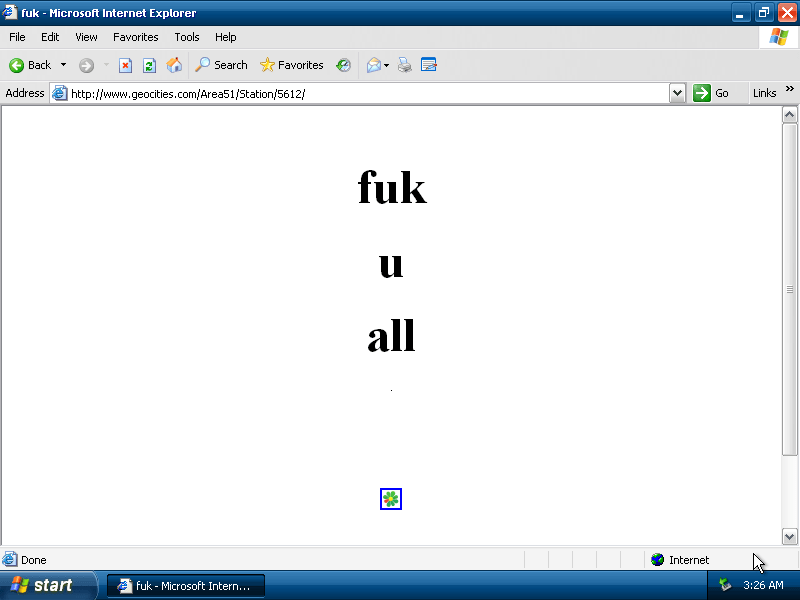
Task: Click the heading word "fuk"
Action: tap(392, 187)
